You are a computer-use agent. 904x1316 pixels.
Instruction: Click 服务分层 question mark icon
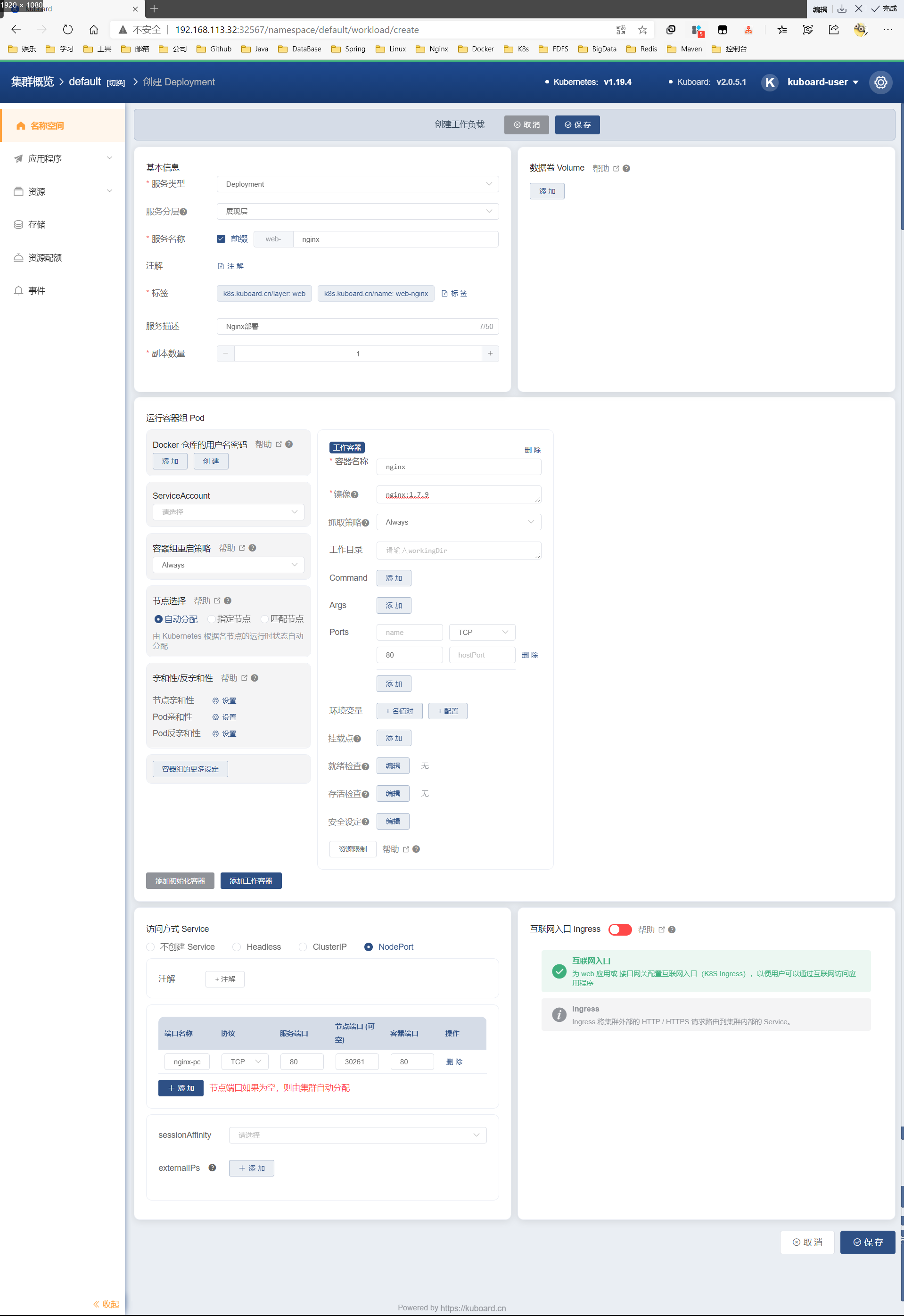183,212
